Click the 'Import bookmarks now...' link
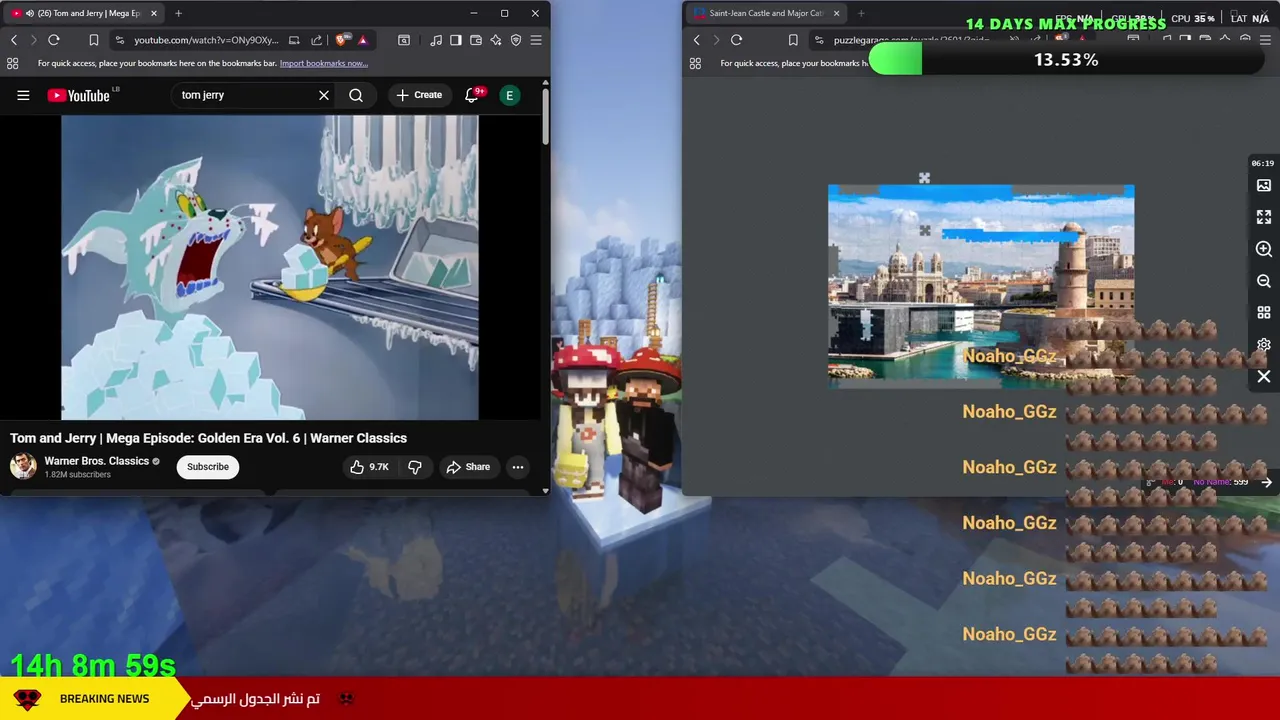The height and width of the screenshot is (720, 1280). click(323, 63)
